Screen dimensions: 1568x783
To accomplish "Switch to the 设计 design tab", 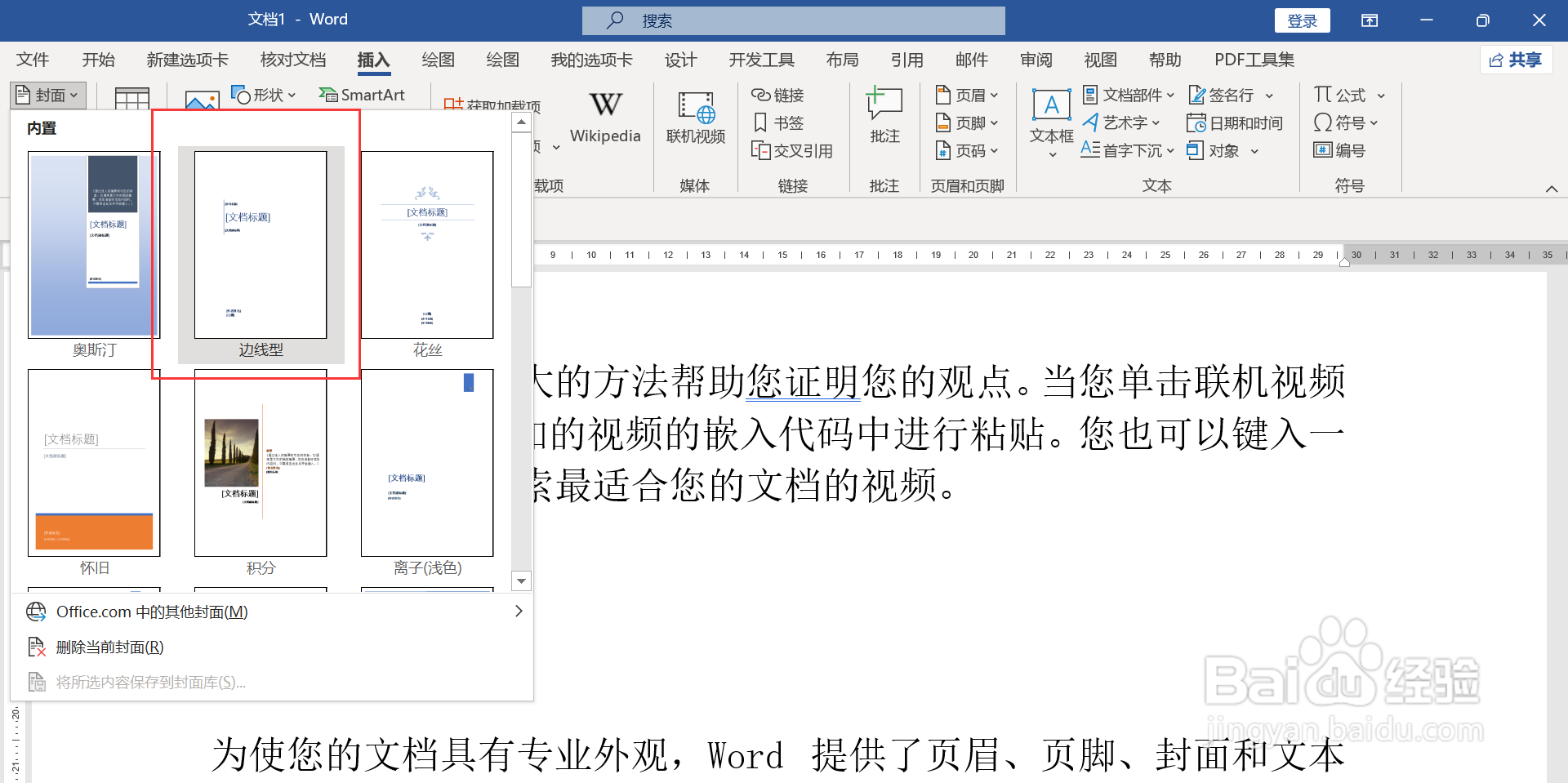I will pyautogui.click(x=680, y=60).
